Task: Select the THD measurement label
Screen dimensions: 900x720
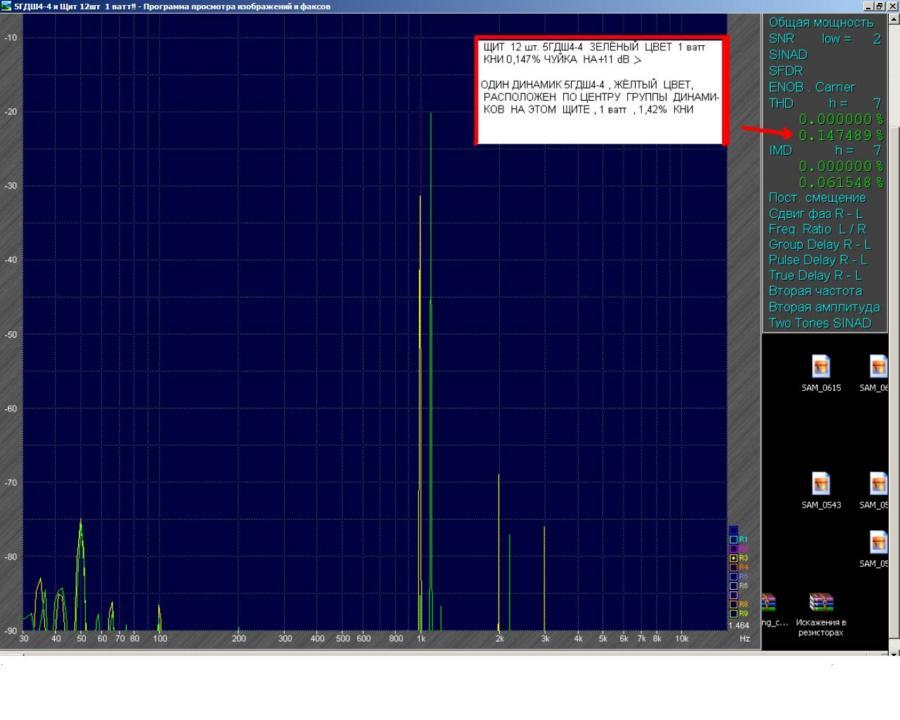Action: [781, 103]
